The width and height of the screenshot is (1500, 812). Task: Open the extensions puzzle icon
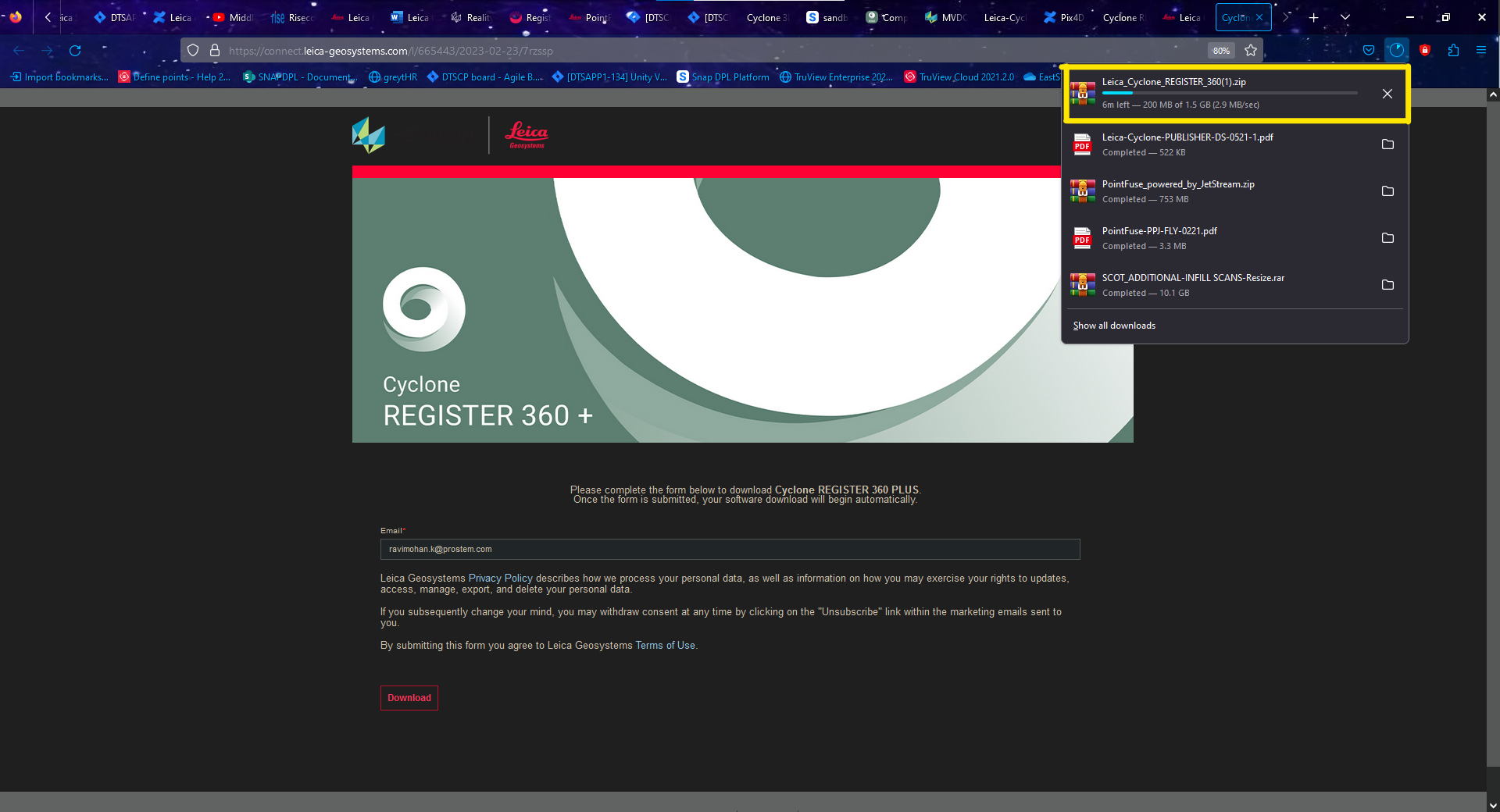(1453, 51)
